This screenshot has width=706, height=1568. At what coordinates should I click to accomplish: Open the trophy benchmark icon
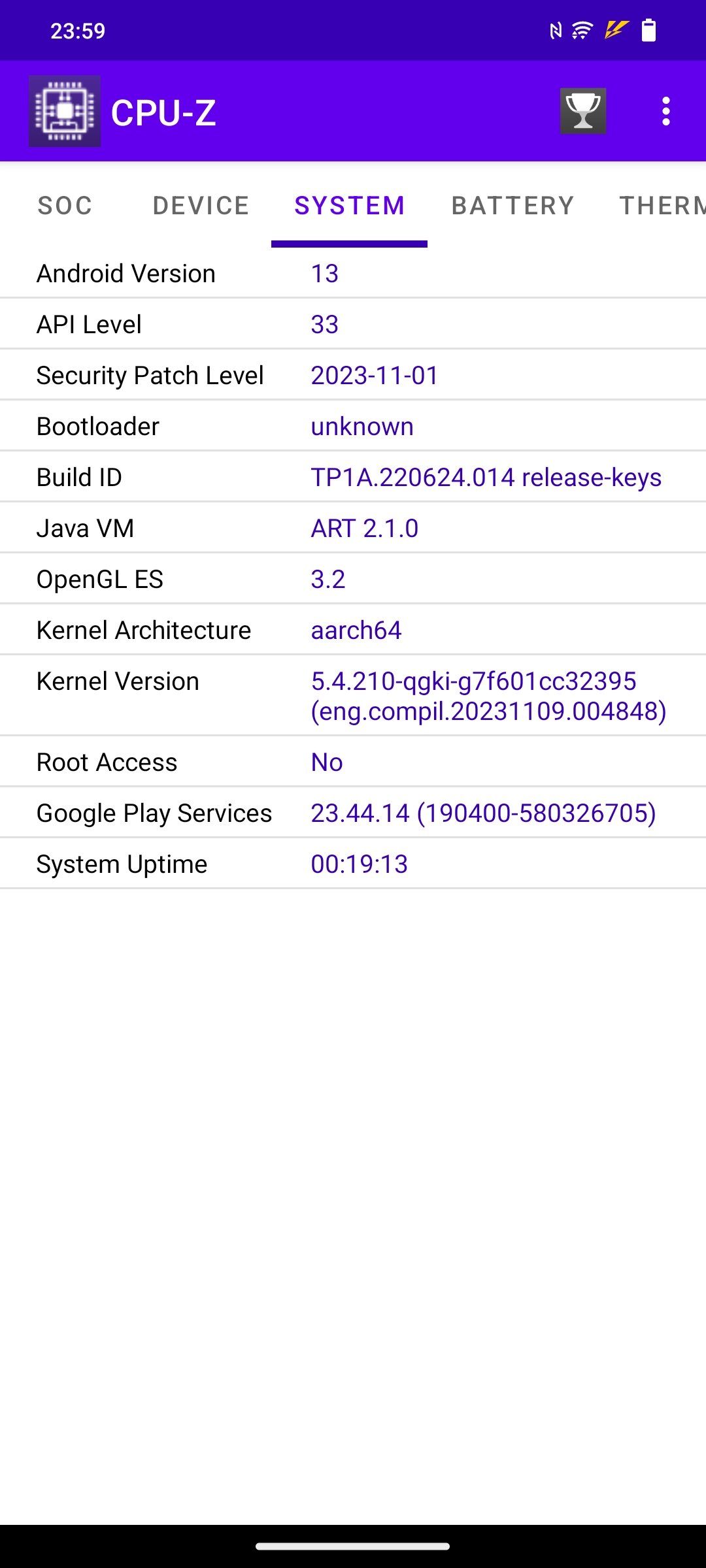[583, 111]
